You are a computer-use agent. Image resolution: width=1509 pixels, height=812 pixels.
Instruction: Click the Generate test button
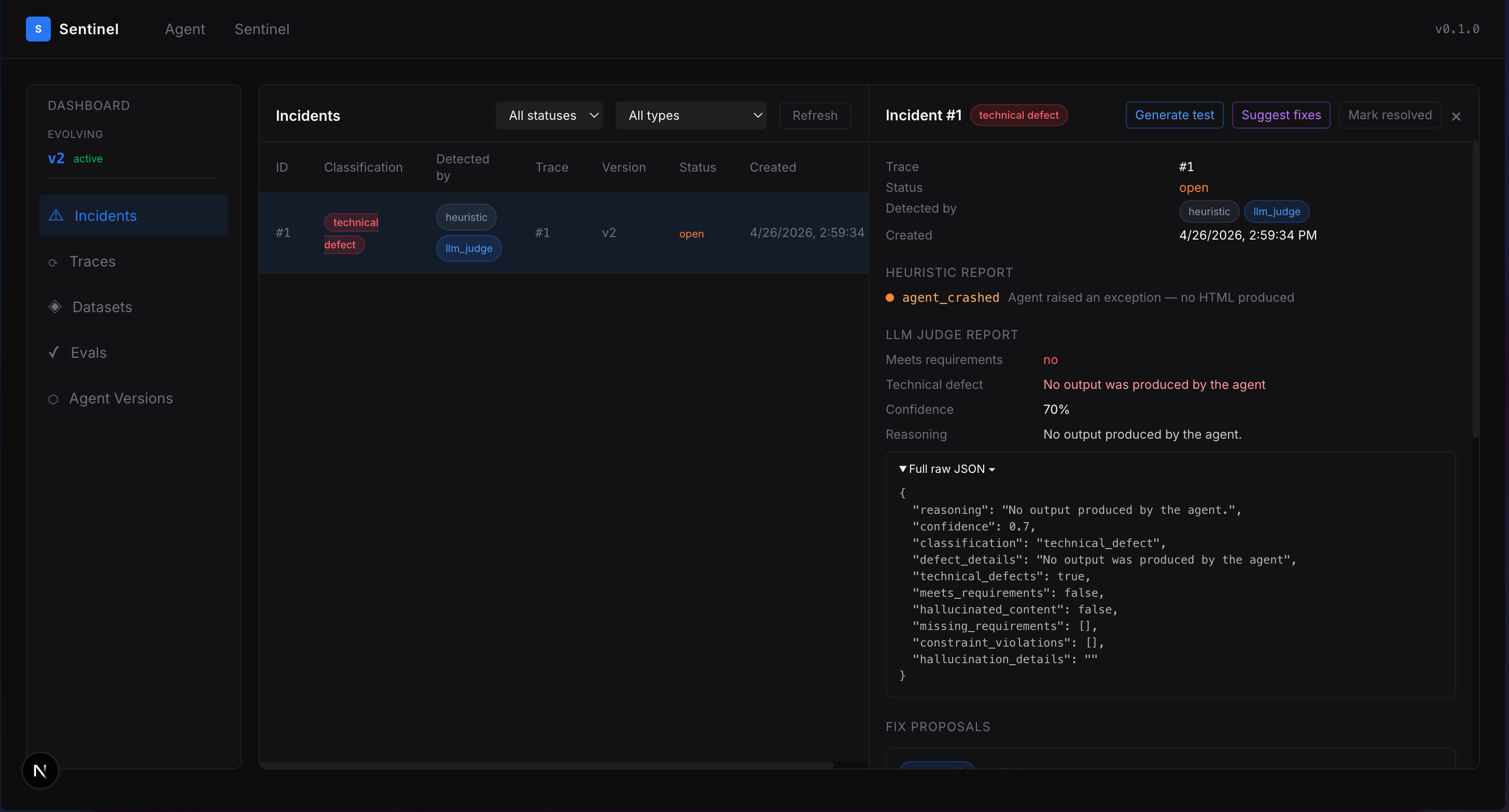pyautogui.click(x=1174, y=116)
